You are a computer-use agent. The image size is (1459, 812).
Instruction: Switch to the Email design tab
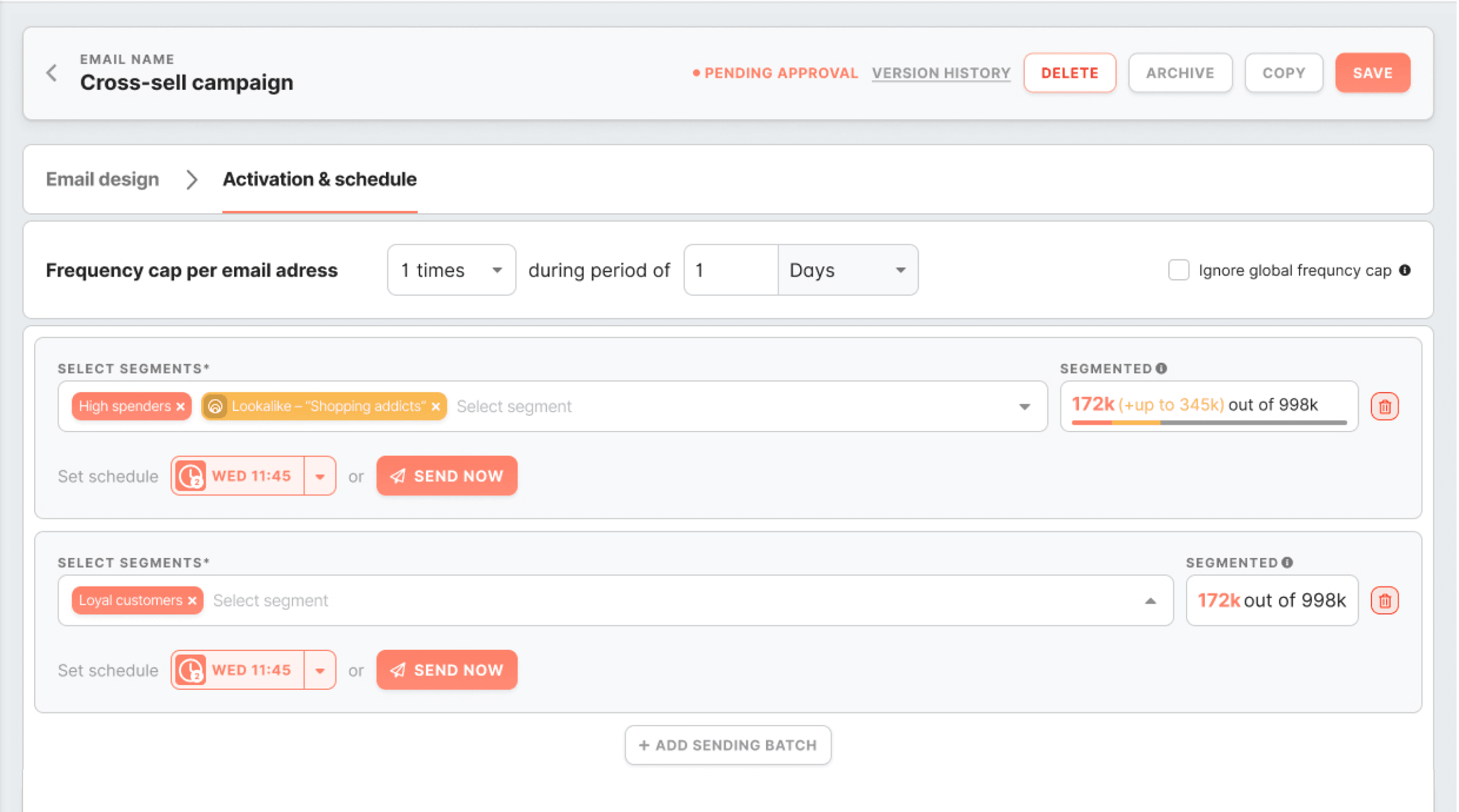pyautogui.click(x=102, y=179)
